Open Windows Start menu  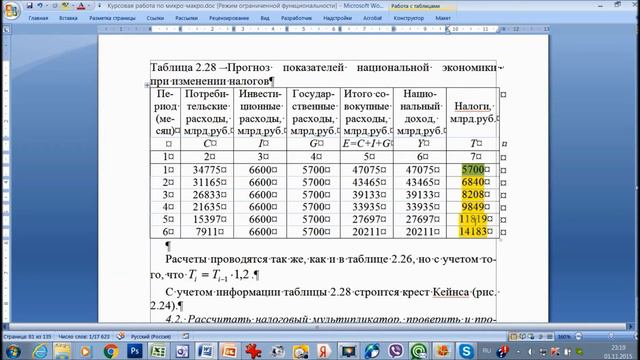click(13, 351)
